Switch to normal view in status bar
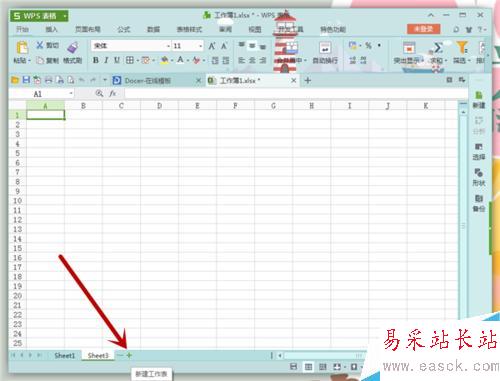Screen dimensions: 500x381 (x=308, y=367)
